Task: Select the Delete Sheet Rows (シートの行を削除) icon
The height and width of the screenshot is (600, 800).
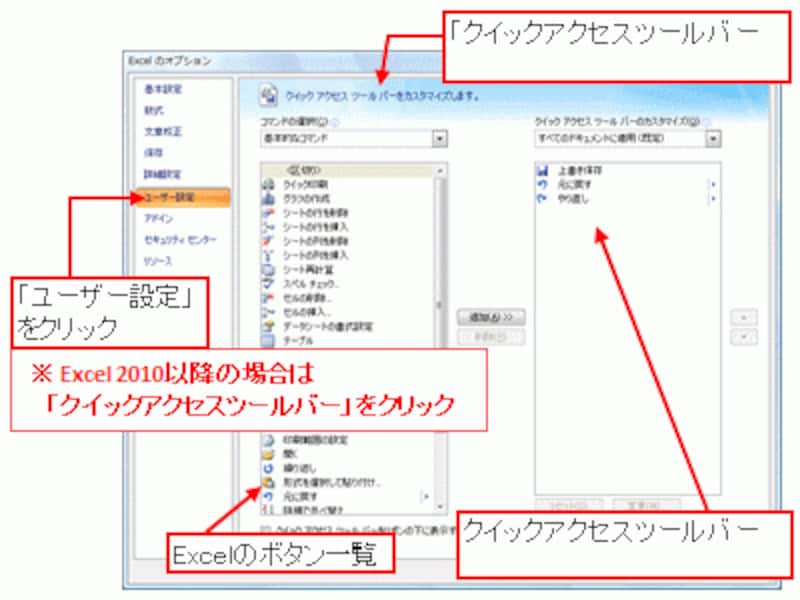Action: click(268, 213)
